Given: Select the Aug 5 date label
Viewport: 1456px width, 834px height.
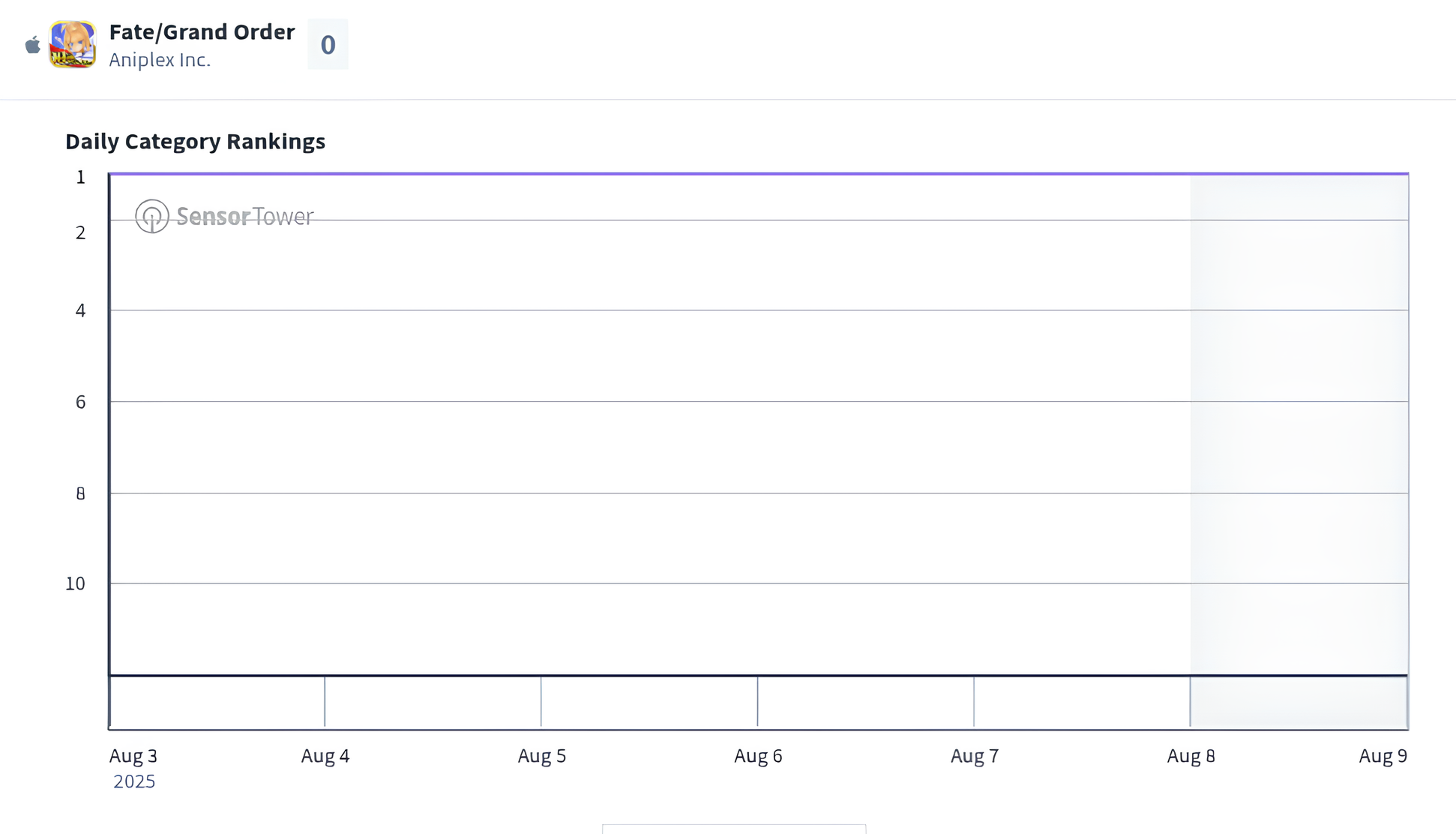Looking at the screenshot, I should 542,756.
